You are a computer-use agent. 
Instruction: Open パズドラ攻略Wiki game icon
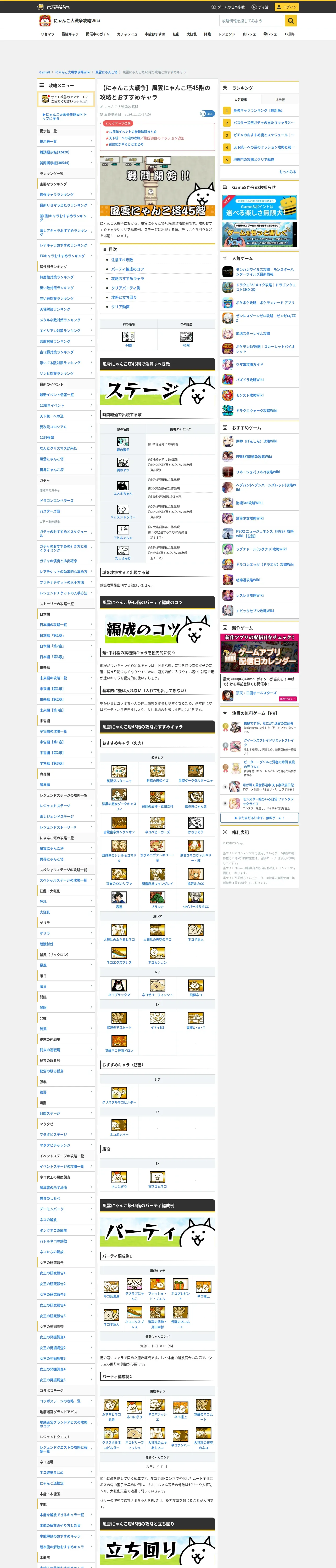pos(228,379)
